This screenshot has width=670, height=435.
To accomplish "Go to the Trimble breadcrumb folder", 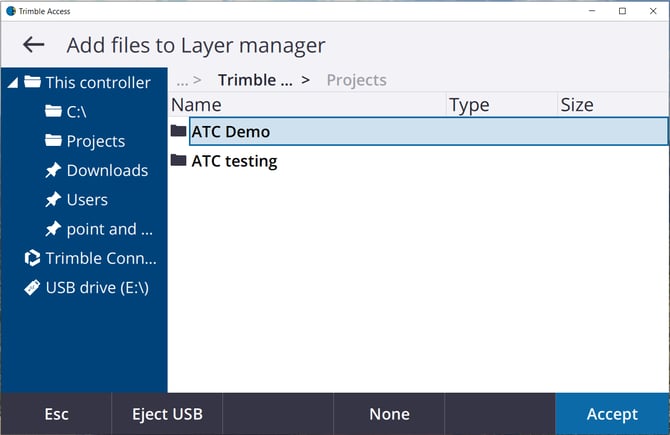I will pyautogui.click(x=255, y=80).
